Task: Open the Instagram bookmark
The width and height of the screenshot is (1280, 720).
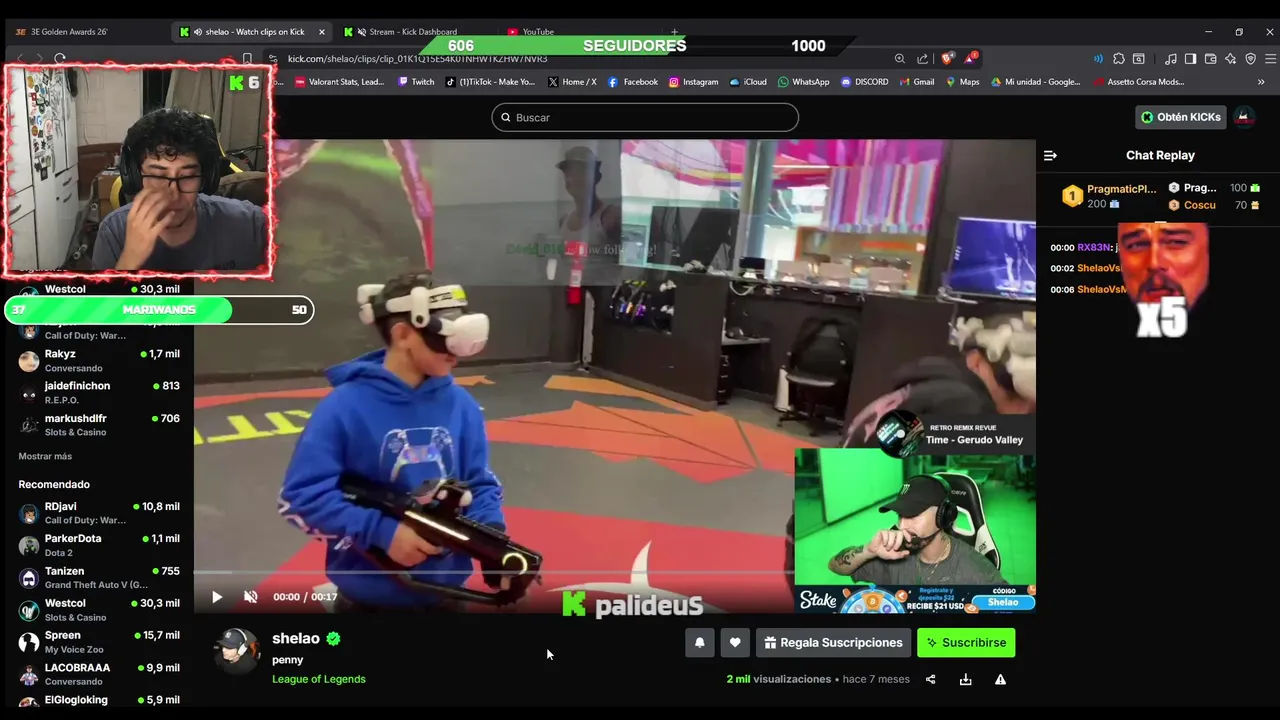Action: (x=693, y=82)
